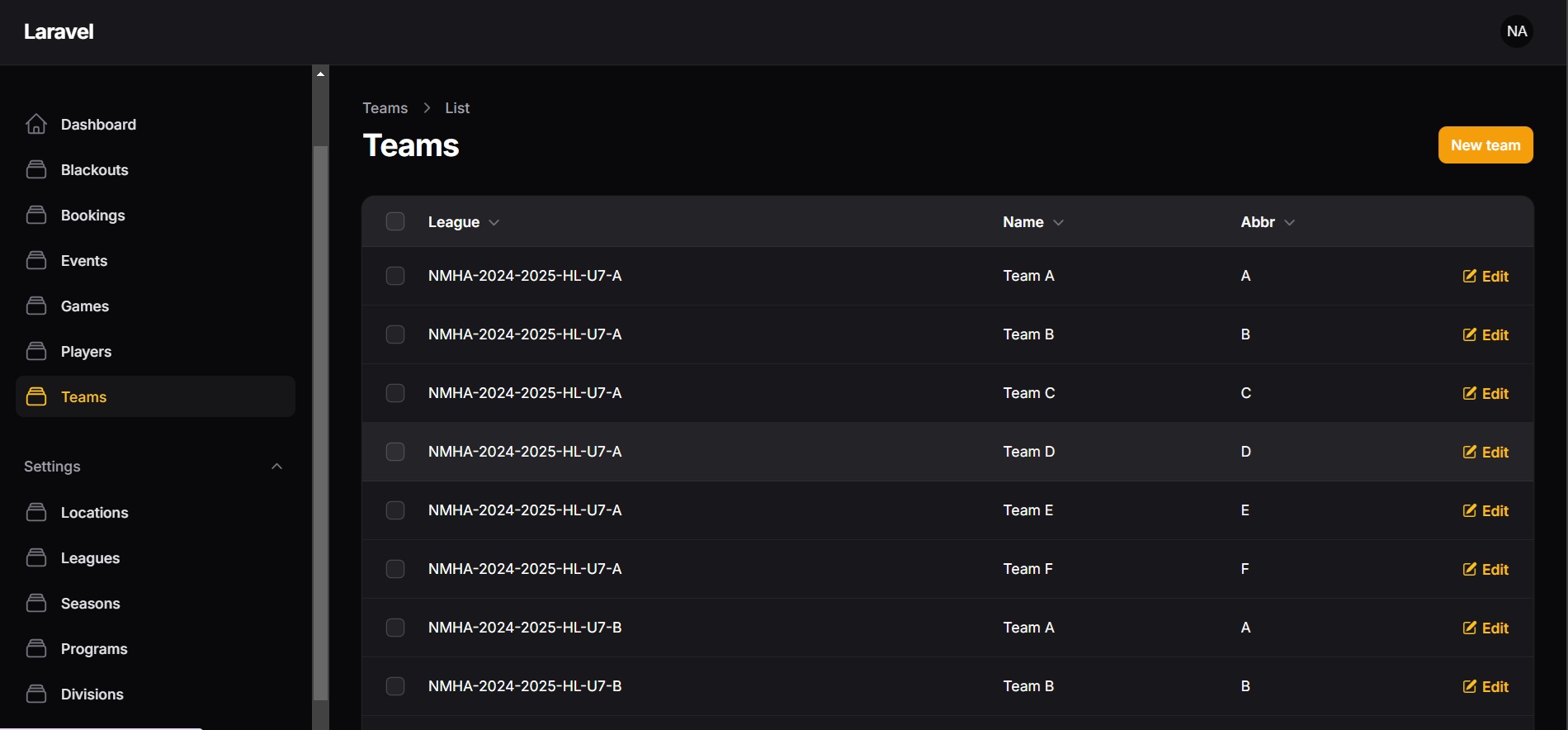Click the Teams breadcrumb link

385,108
